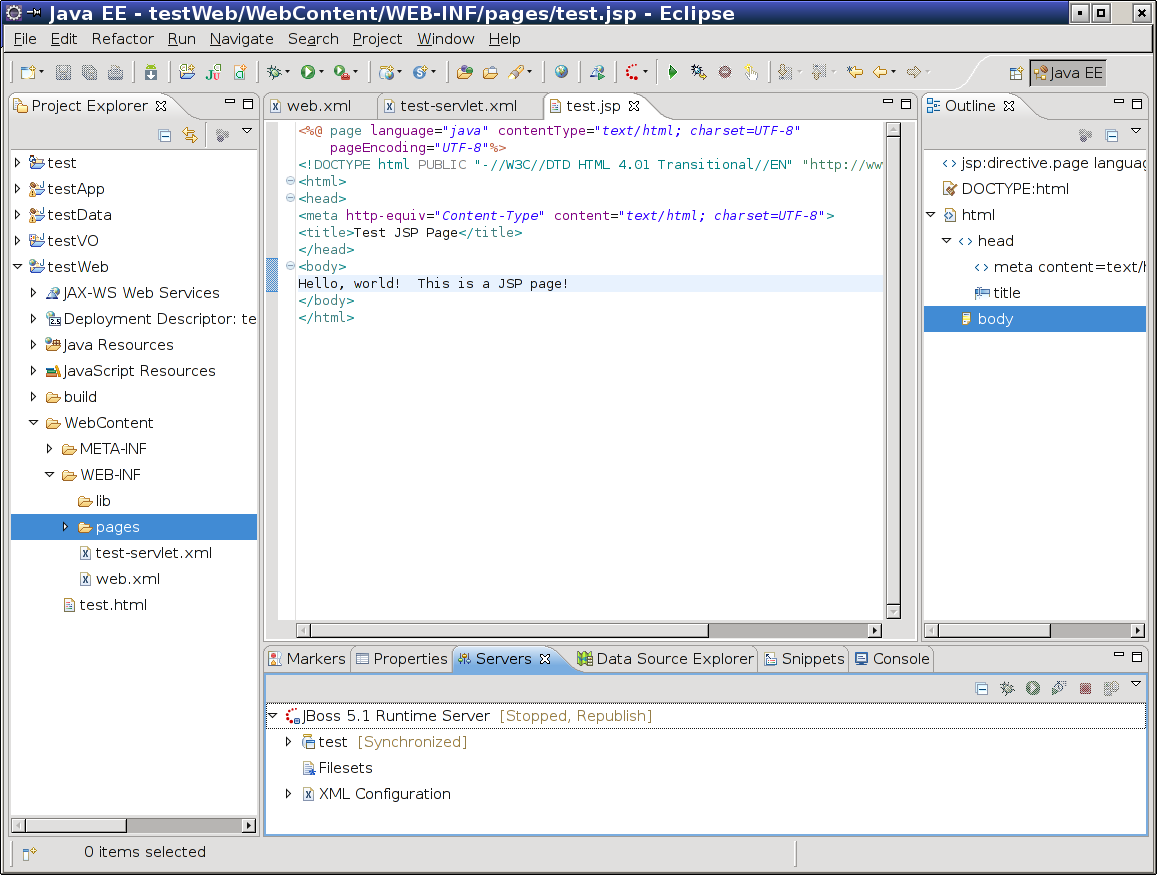Switch to the test-servlet.xml editor tab
The height and width of the screenshot is (875, 1157).
[x=458, y=106]
